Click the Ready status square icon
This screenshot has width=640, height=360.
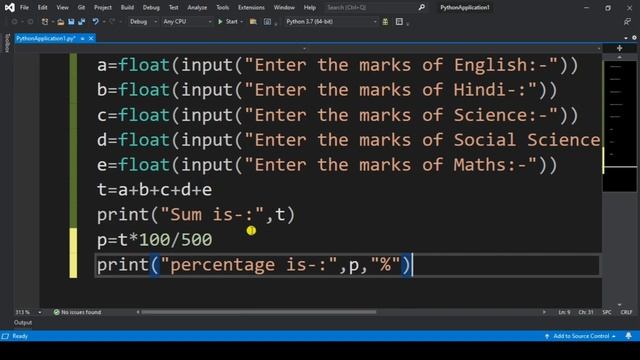point(5,336)
